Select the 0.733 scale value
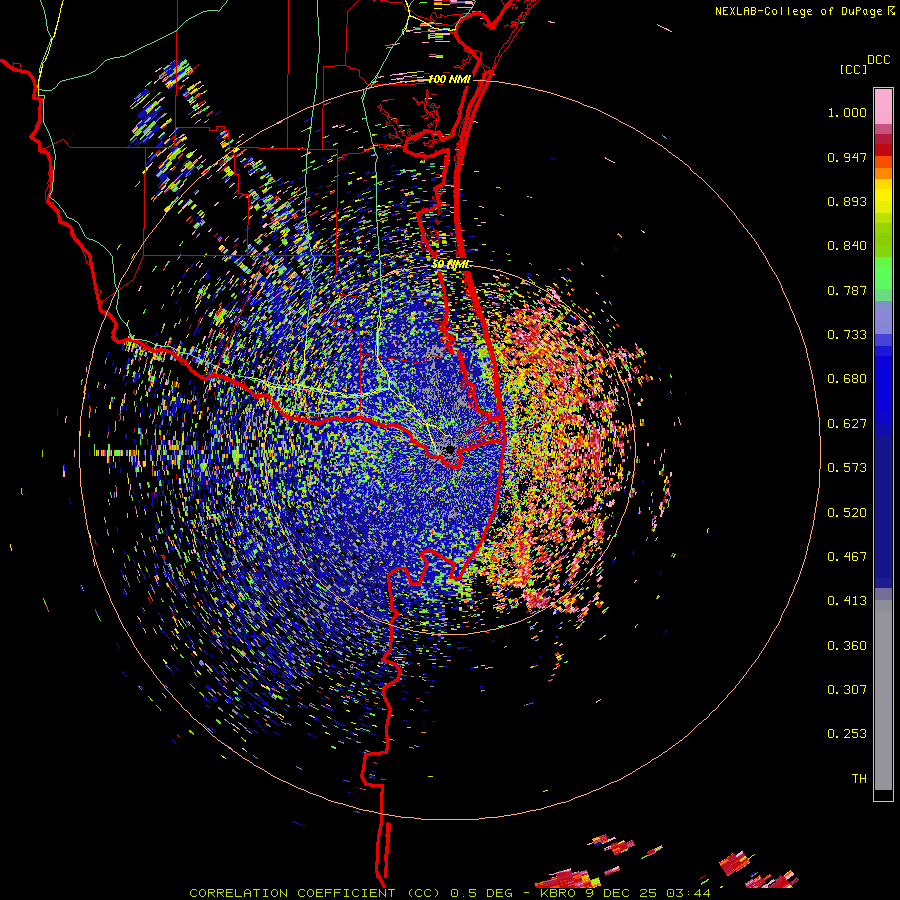This screenshot has width=900, height=900. pyautogui.click(x=847, y=335)
